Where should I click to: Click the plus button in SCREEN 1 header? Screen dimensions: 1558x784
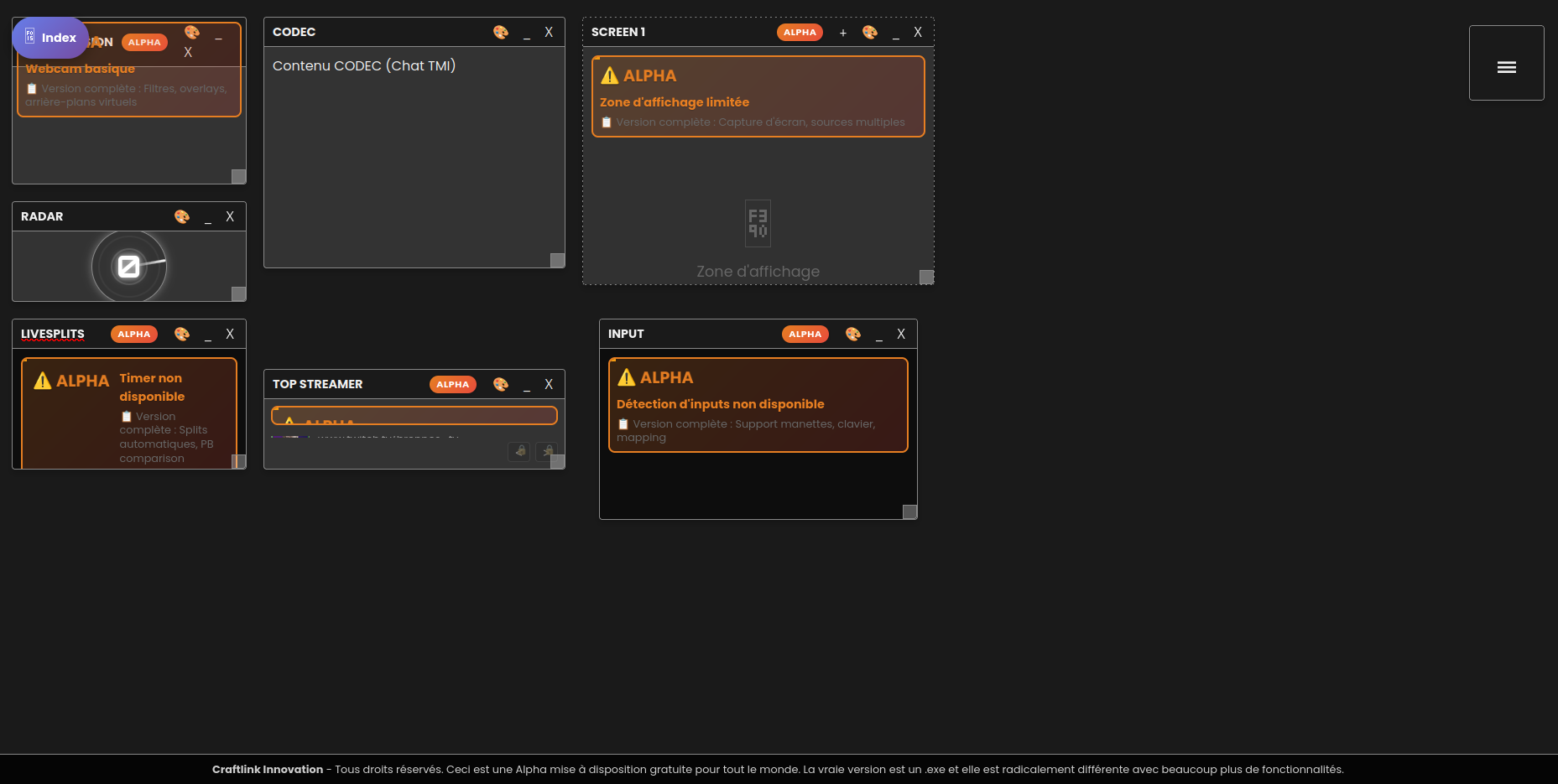click(842, 33)
